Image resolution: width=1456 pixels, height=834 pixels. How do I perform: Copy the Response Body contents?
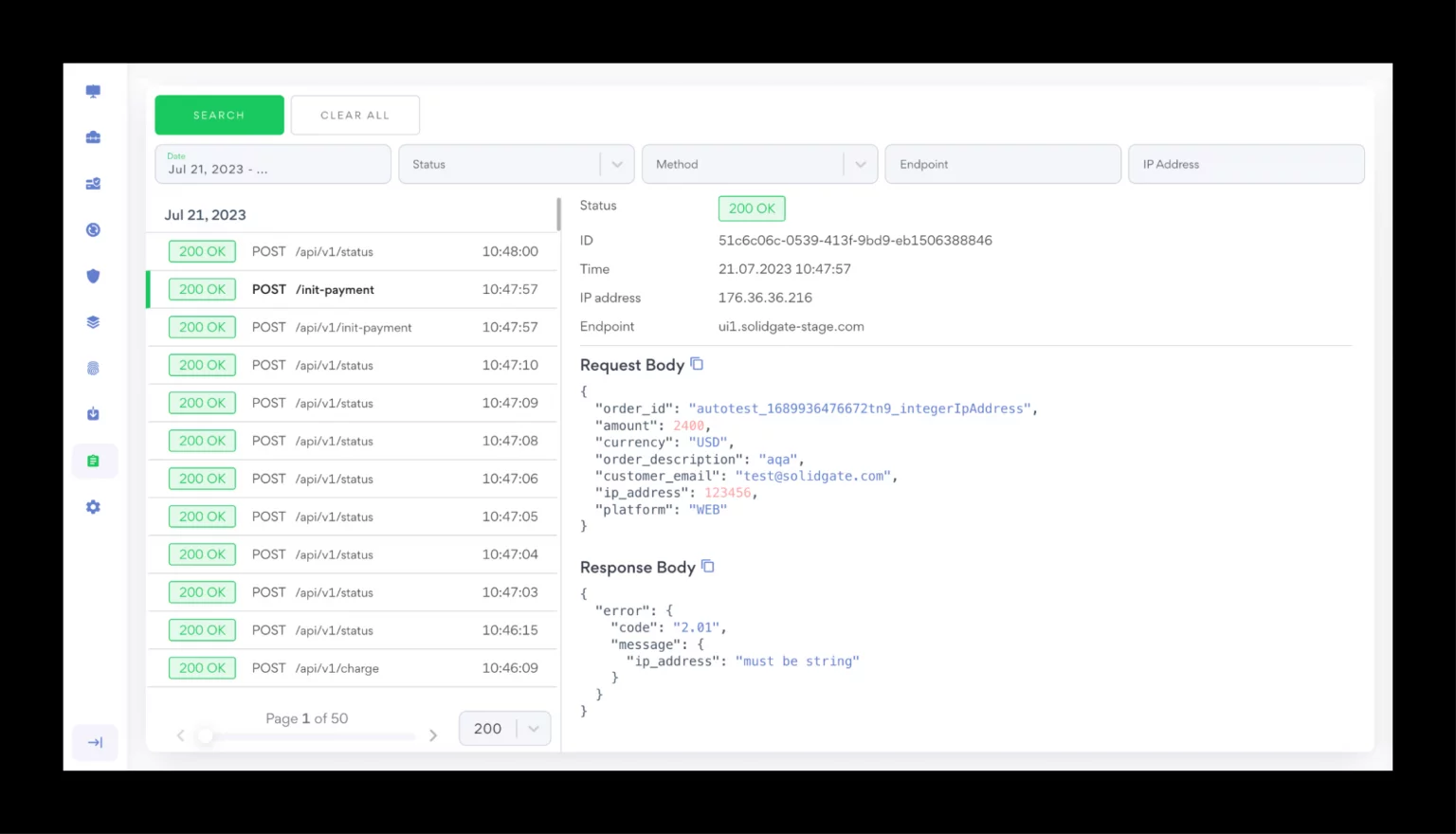(707, 566)
